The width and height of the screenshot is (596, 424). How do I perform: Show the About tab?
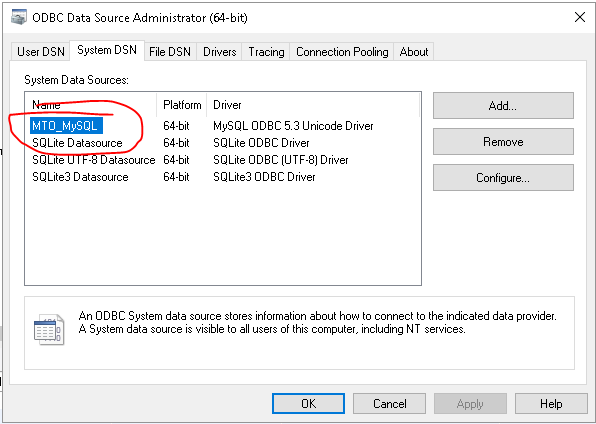point(414,52)
